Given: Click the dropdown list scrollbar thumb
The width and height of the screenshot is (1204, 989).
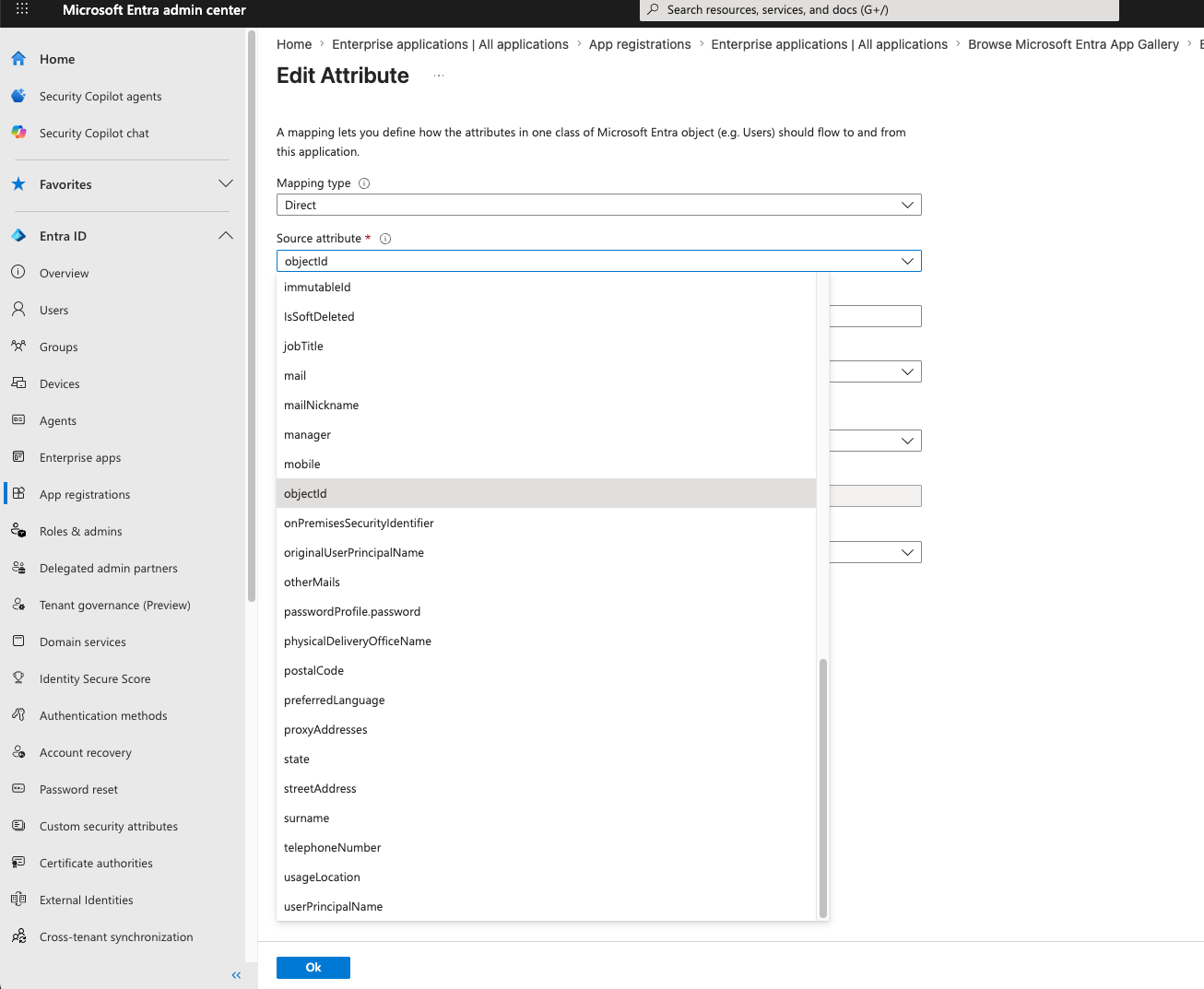Looking at the screenshot, I should tap(823, 788).
